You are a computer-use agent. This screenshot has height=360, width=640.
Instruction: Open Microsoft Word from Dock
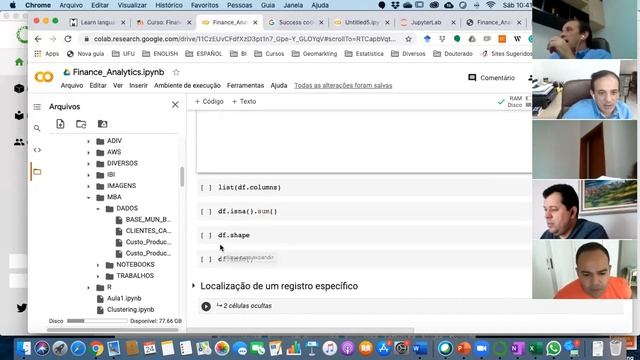[x=419, y=348]
